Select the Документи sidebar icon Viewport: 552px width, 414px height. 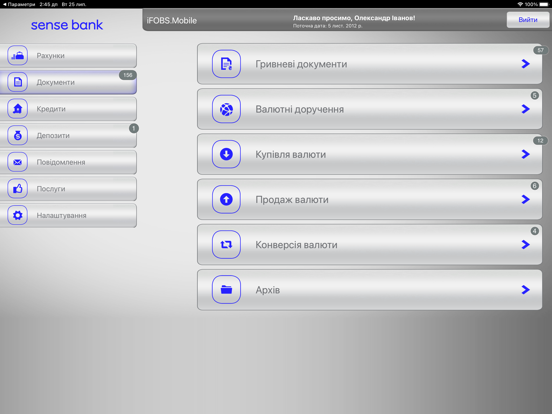click(x=18, y=82)
